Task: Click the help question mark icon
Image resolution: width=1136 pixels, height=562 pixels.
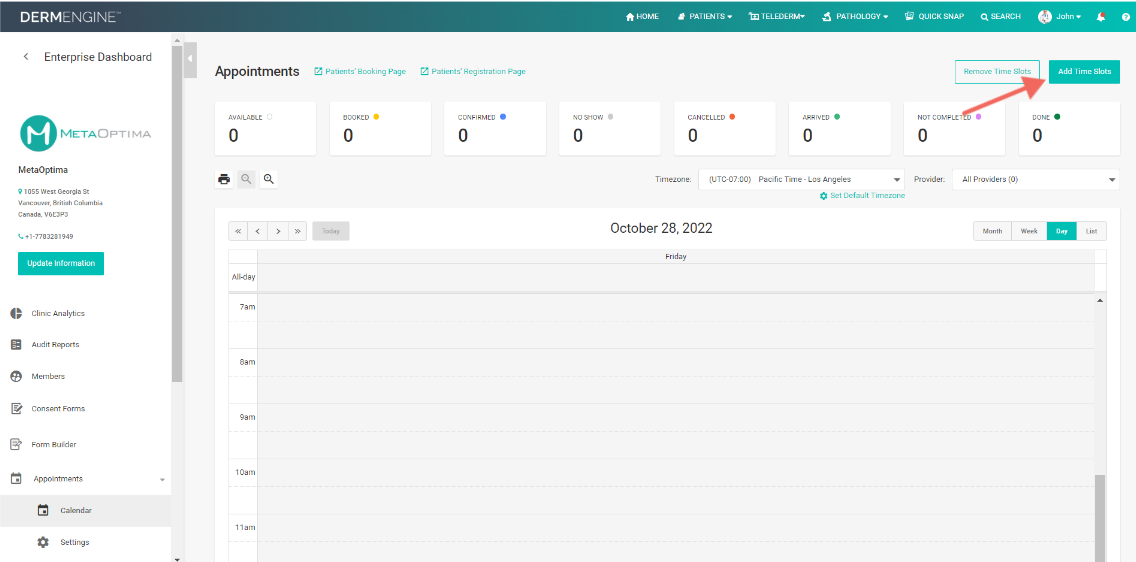Action: 1122,16
